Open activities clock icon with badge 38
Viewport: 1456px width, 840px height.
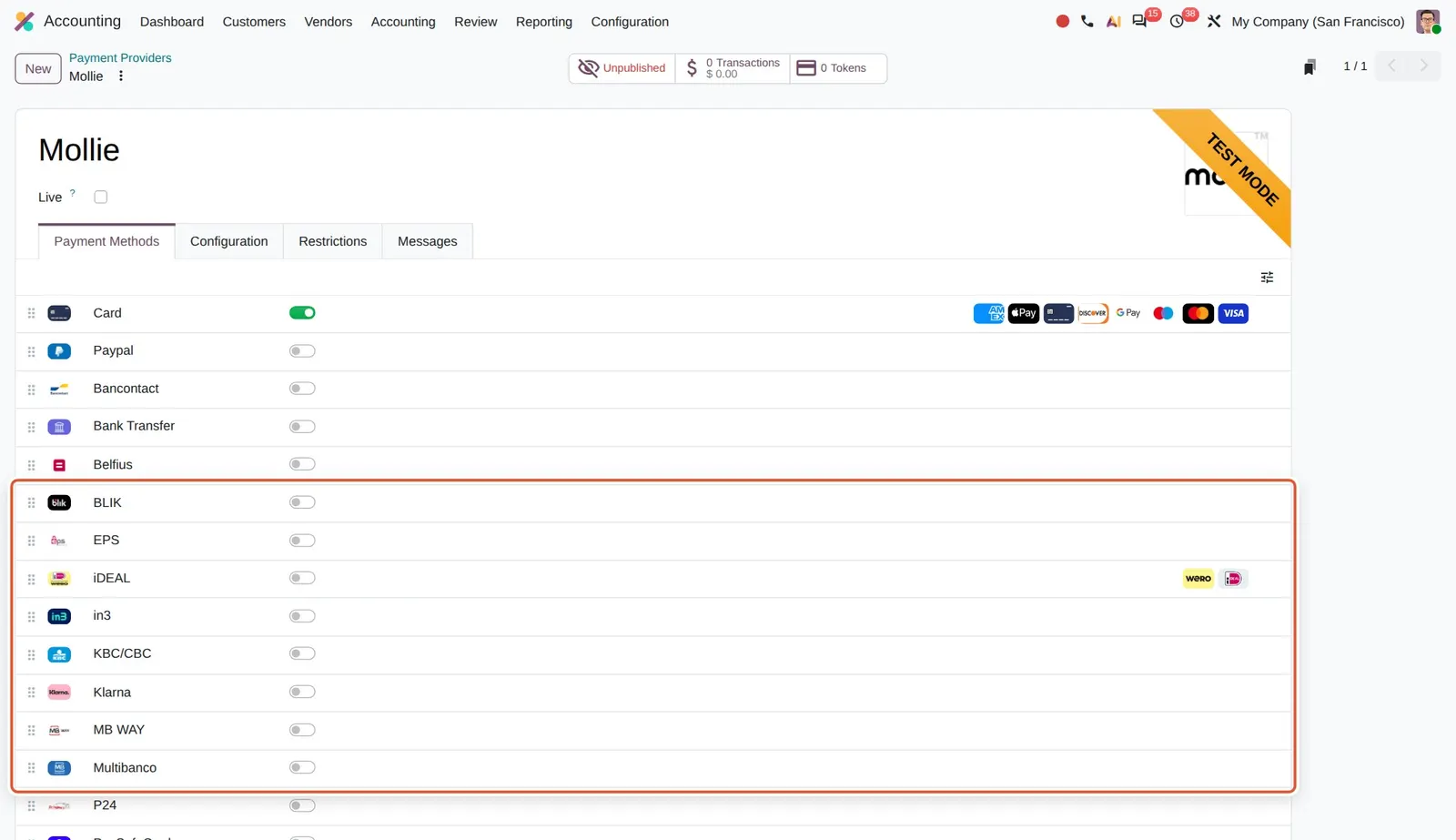(x=1177, y=21)
